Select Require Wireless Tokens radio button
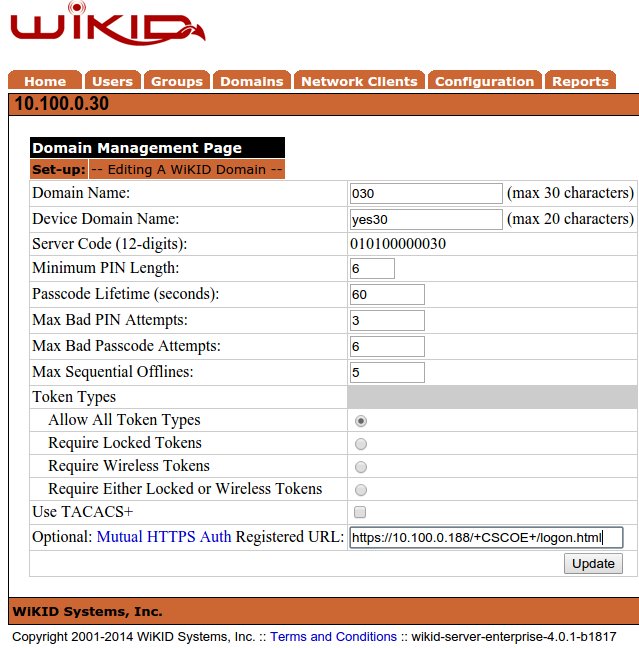 (x=361, y=467)
